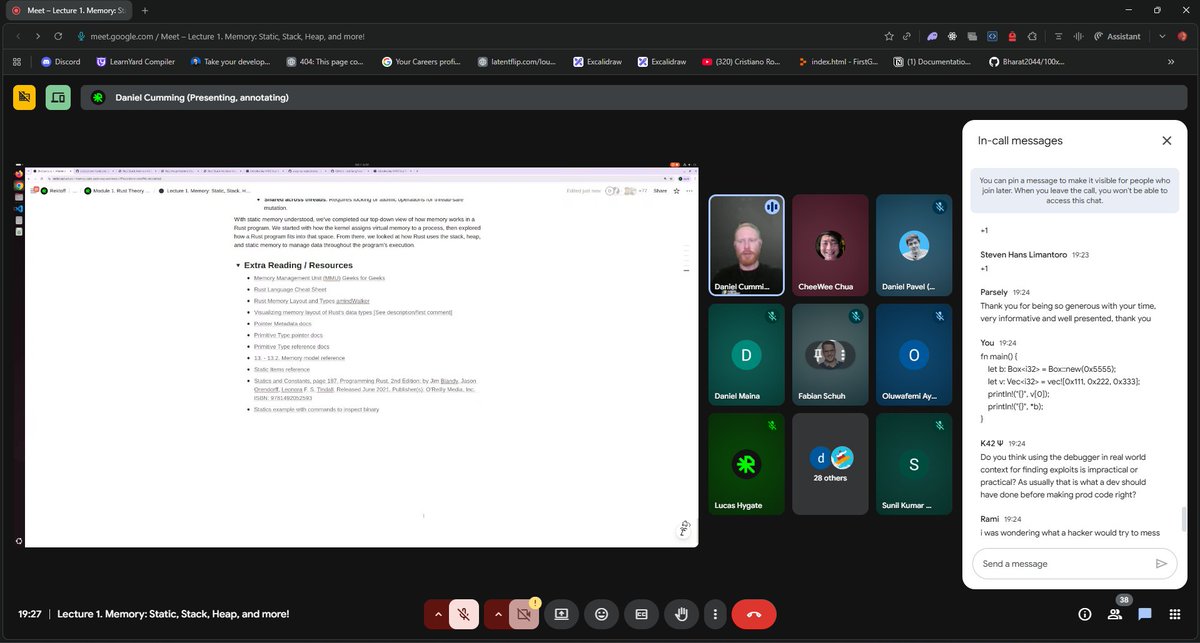Show the people list with 38 participants
The width and height of the screenshot is (1200, 643).
(x=1114, y=614)
